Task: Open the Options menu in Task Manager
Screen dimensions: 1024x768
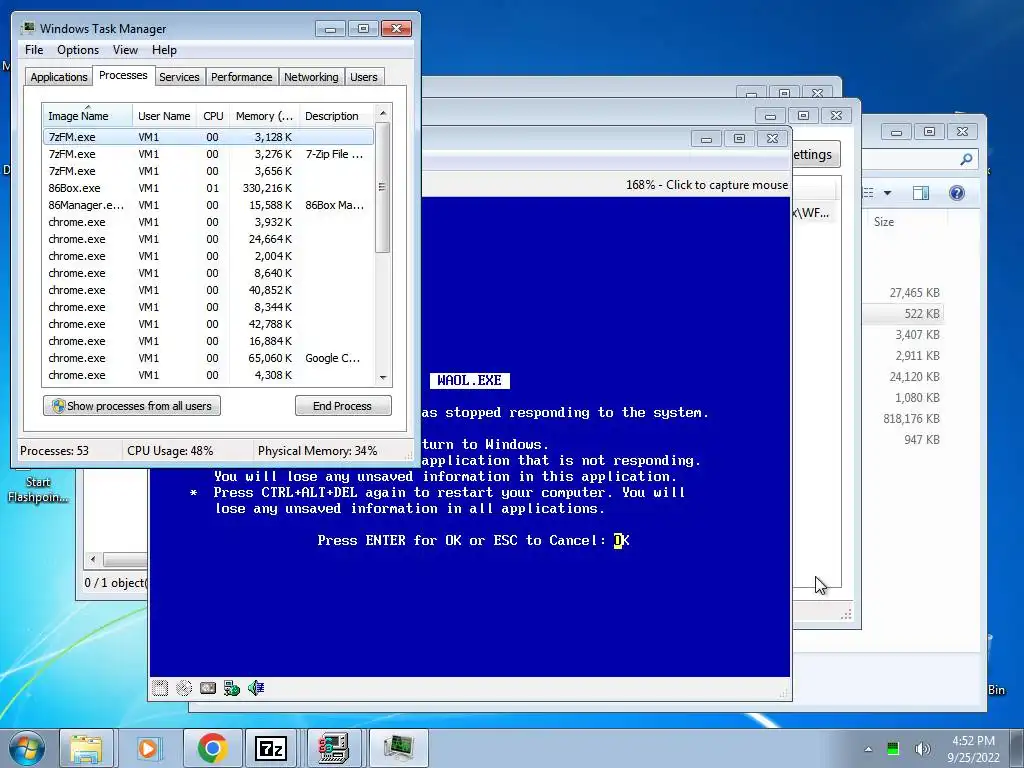Action: [x=78, y=50]
